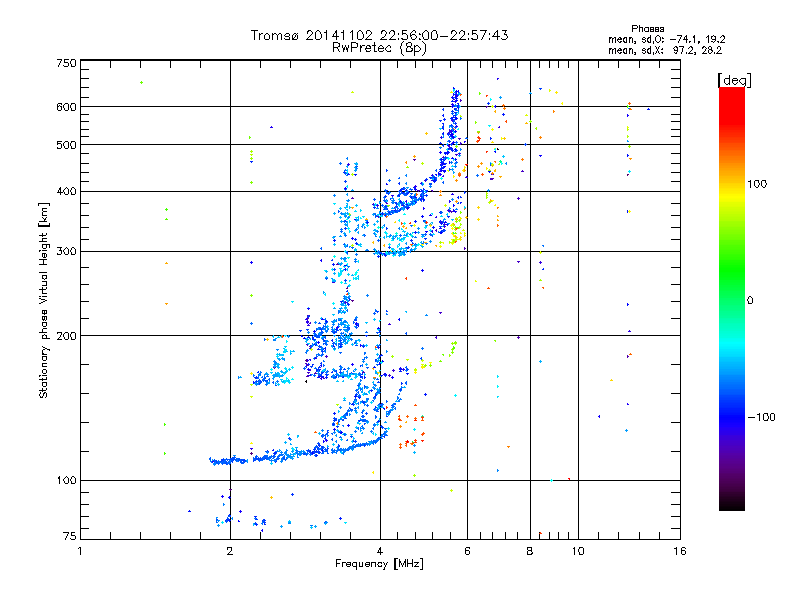
Task: Click the y-axis tick label "400"
Action: pos(66,192)
